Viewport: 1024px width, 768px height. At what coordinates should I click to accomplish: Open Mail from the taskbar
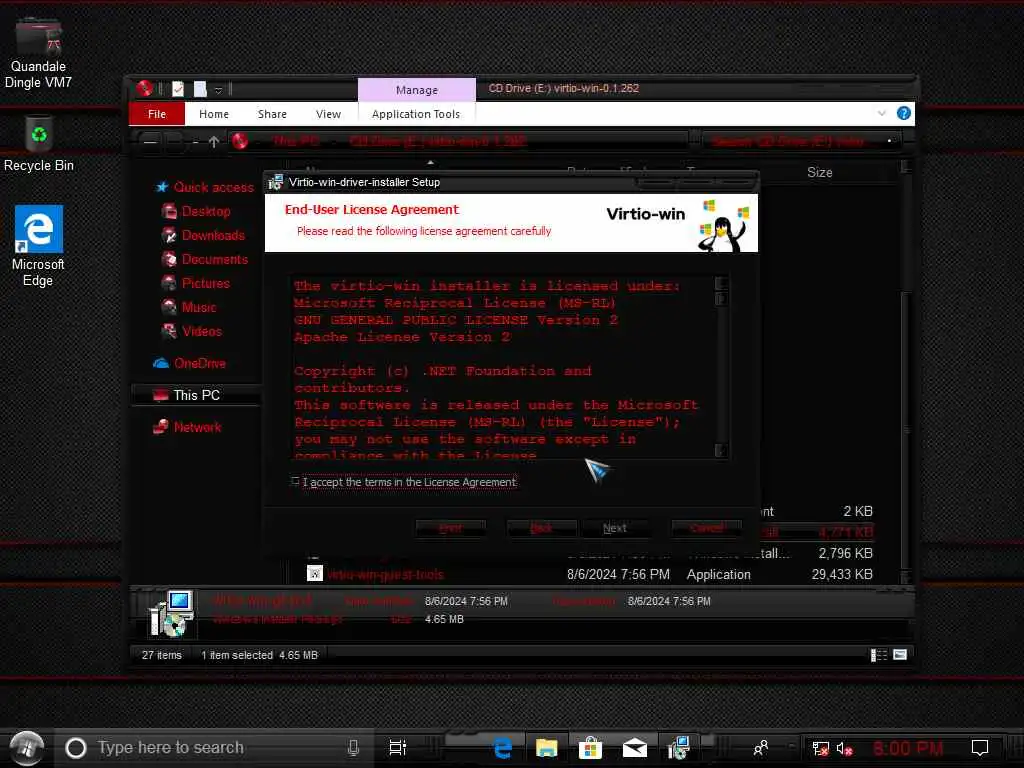(x=634, y=748)
